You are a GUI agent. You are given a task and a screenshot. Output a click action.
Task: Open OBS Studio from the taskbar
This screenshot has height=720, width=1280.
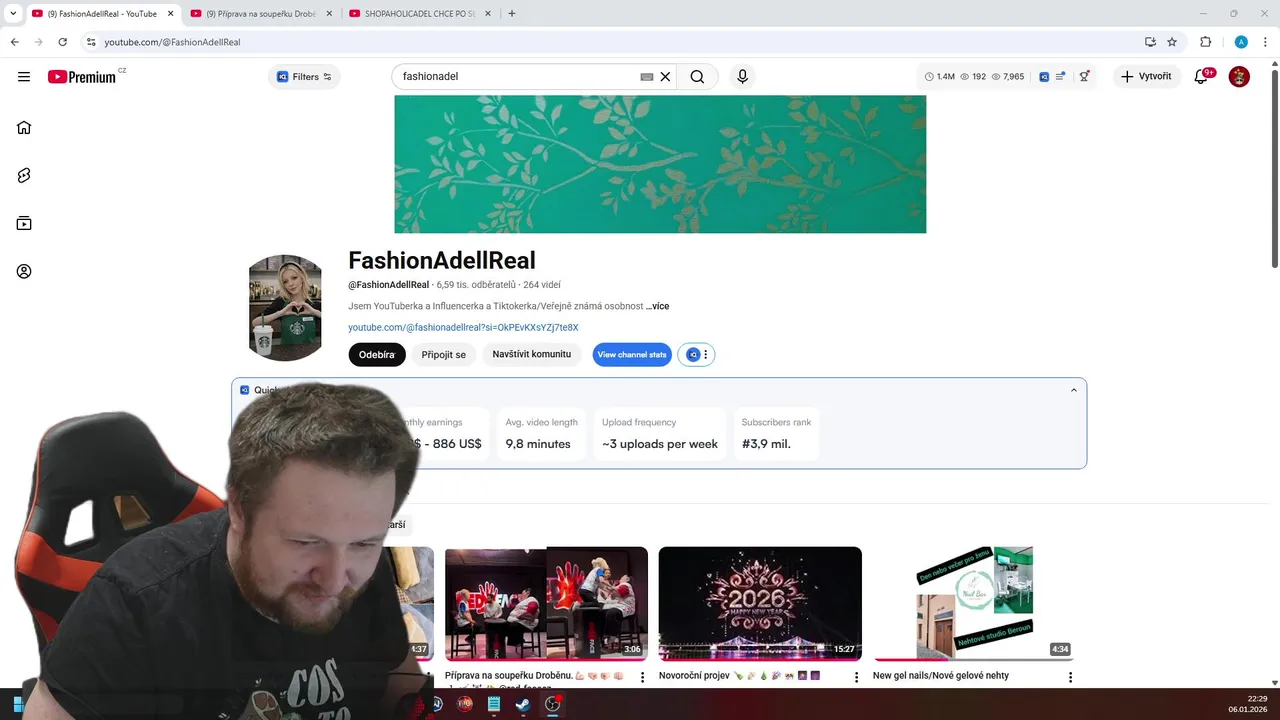click(551, 704)
